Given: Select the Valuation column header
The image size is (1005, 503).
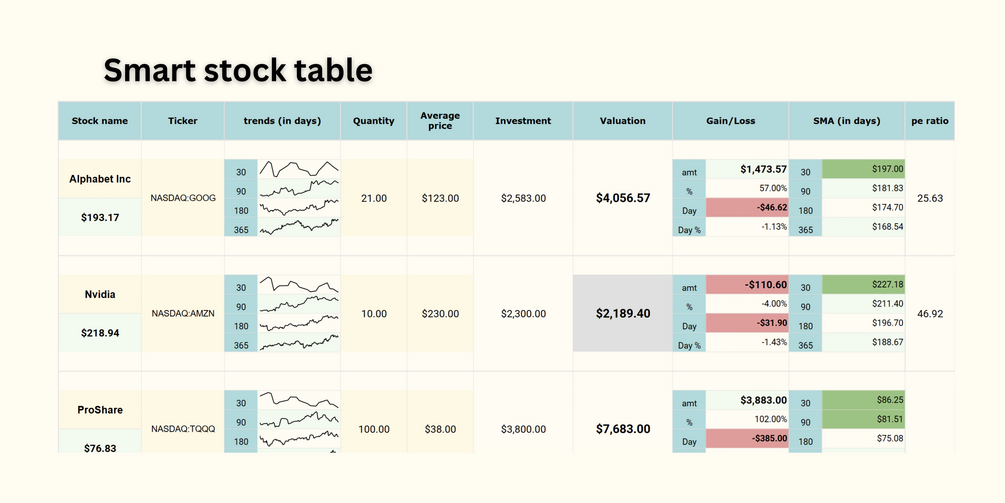Looking at the screenshot, I should pos(623,121).
